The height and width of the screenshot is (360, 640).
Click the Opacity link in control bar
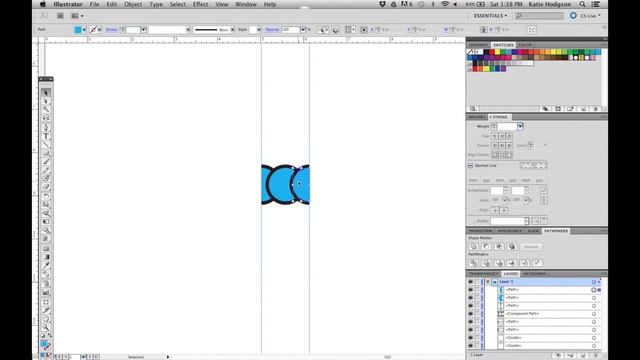272,30
